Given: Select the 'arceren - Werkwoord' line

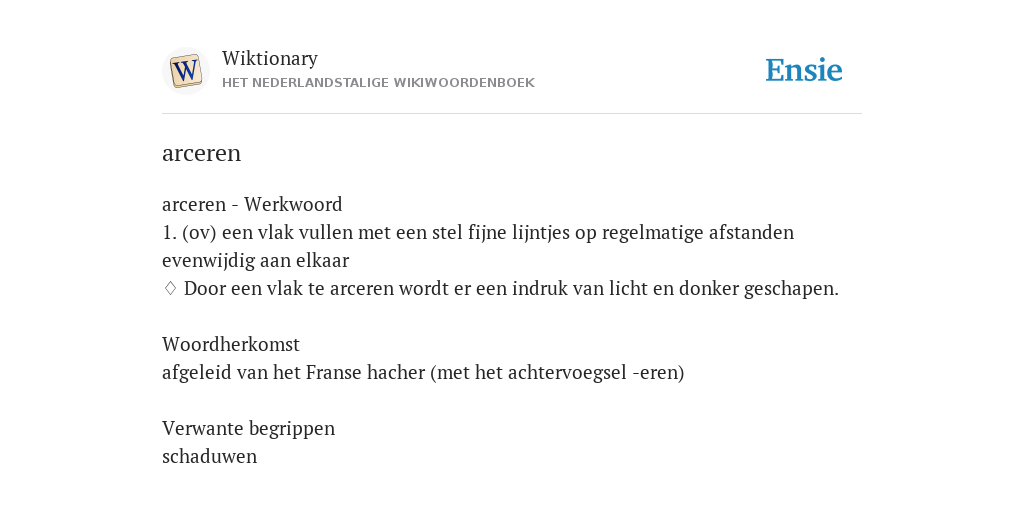Looking at the screenshot, I should point(252,204).
